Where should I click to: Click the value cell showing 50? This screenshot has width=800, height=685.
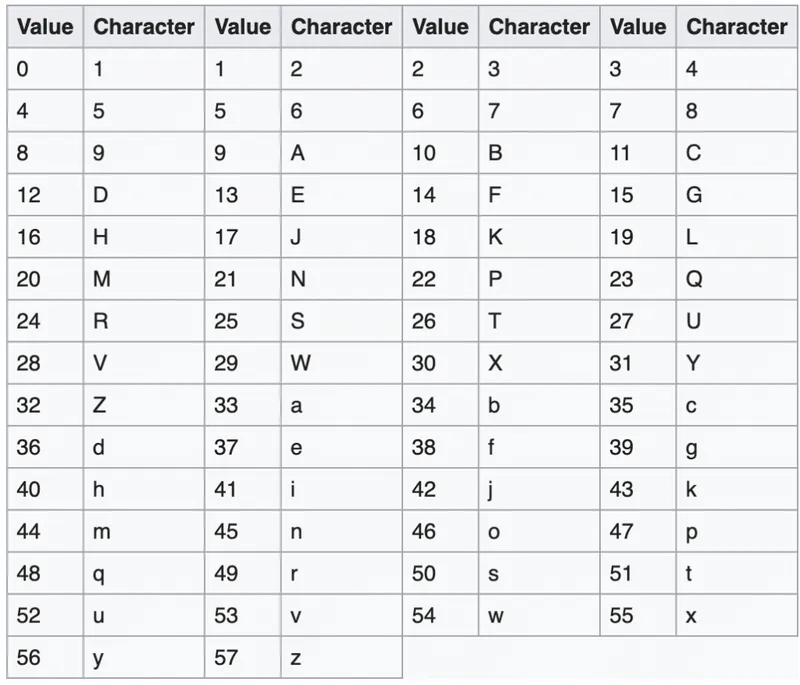(x=440, y=573)
